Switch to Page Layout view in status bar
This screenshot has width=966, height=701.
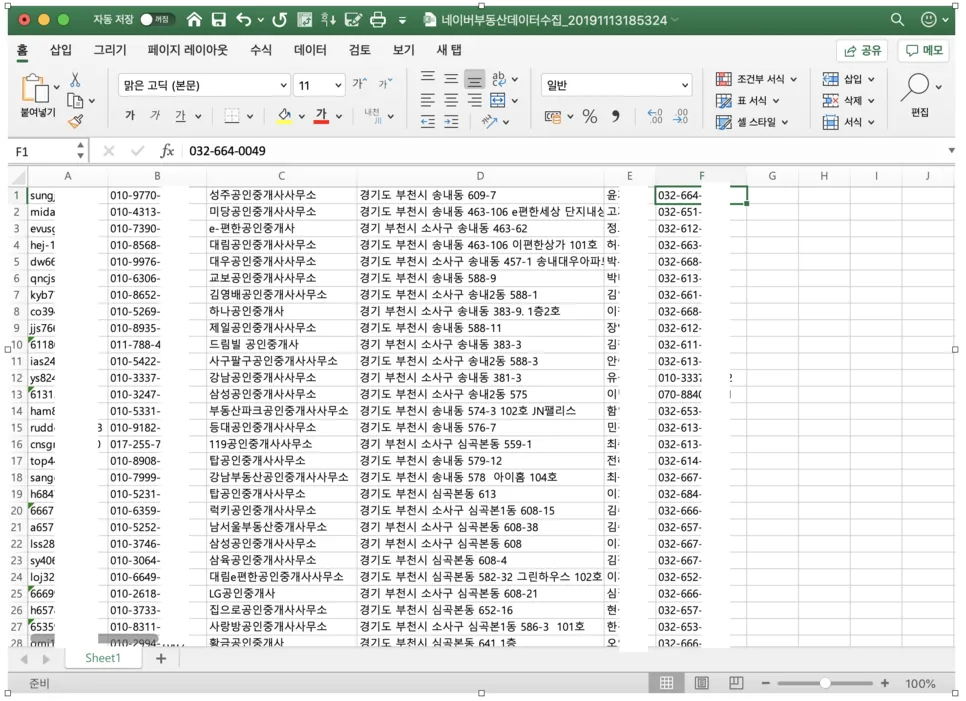[x=701, y=683]
